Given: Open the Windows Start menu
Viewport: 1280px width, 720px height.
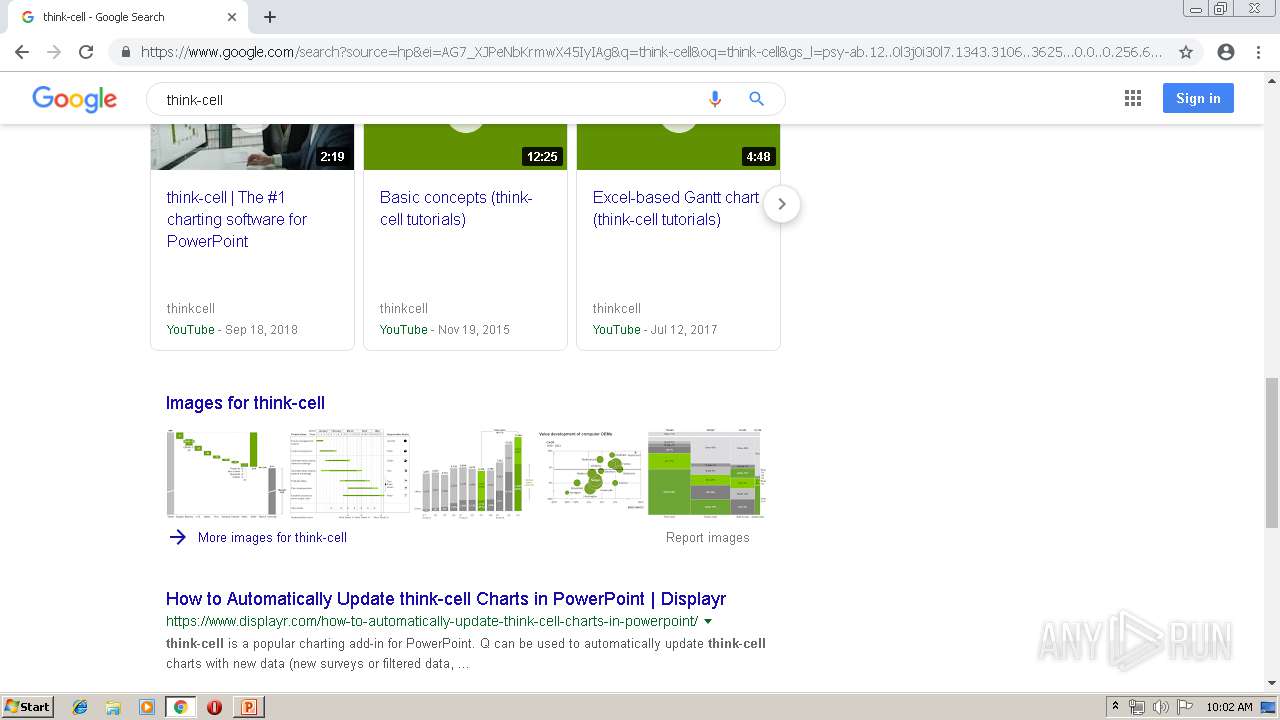Looking at the screenshot, I should 28,707.
